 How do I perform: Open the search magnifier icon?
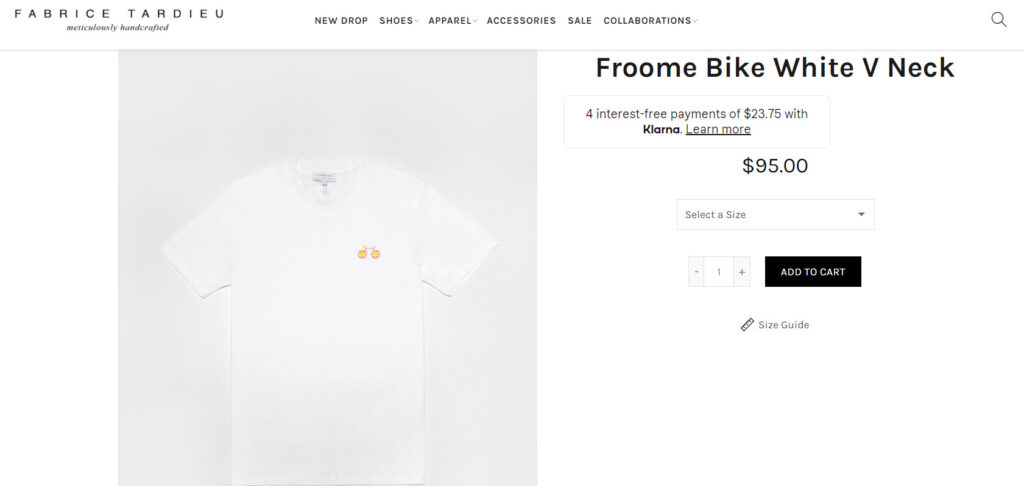998,19
